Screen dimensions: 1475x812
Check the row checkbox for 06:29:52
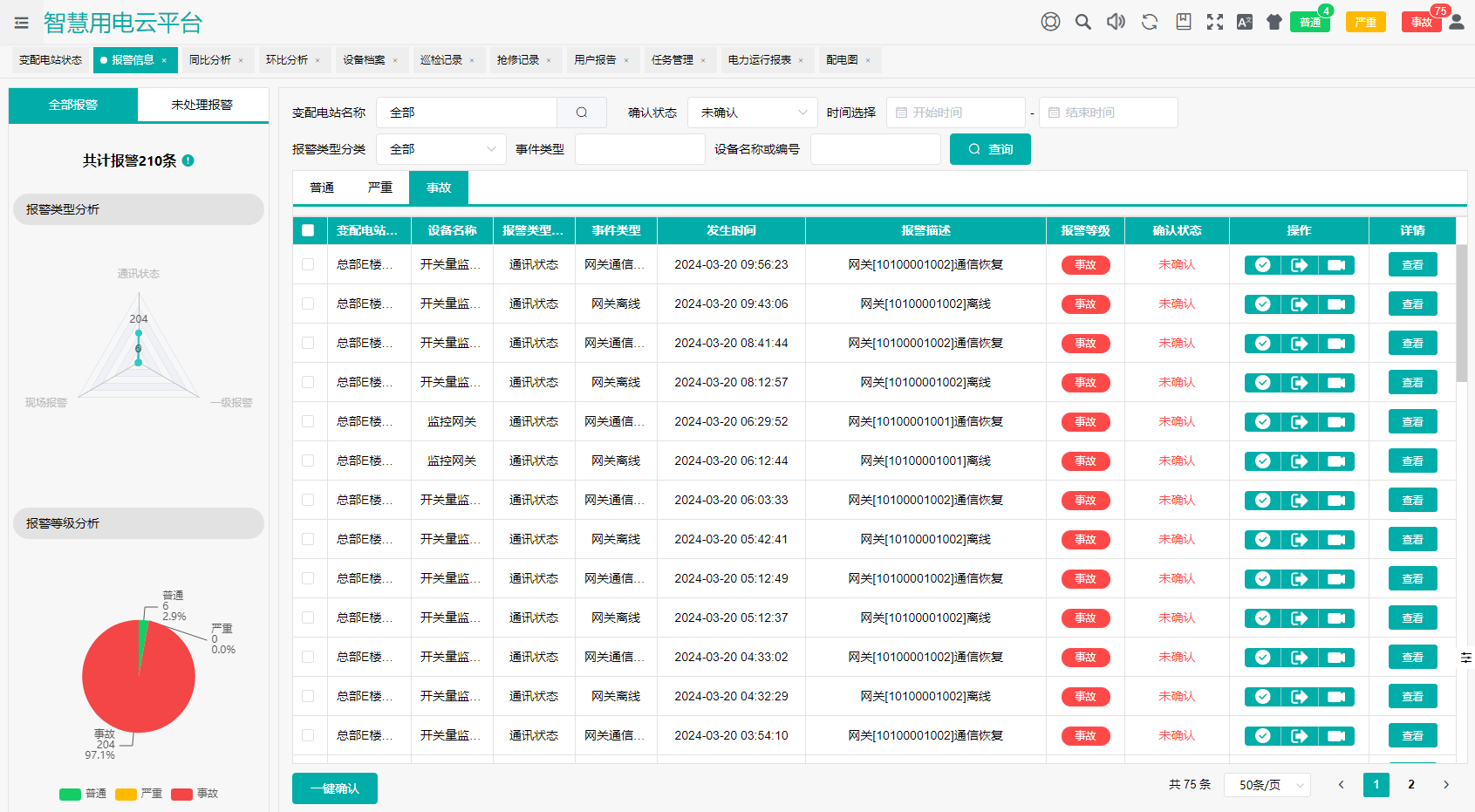(308, 421)
